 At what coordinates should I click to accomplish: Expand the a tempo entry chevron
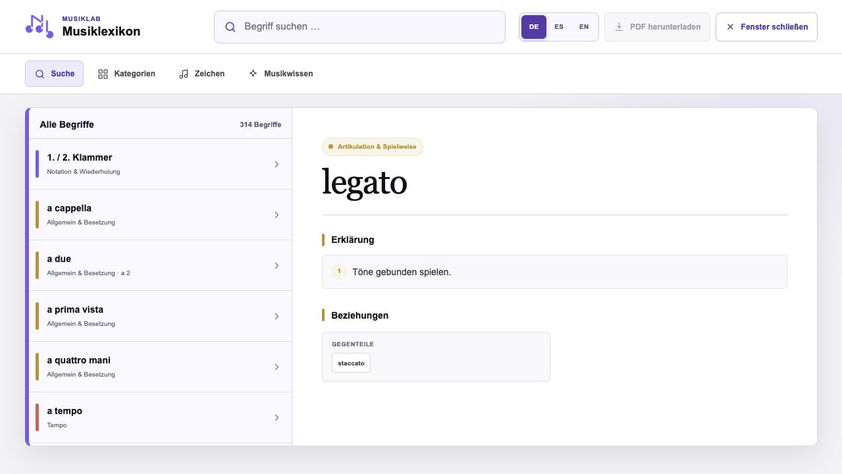click(x=277, y=418)
